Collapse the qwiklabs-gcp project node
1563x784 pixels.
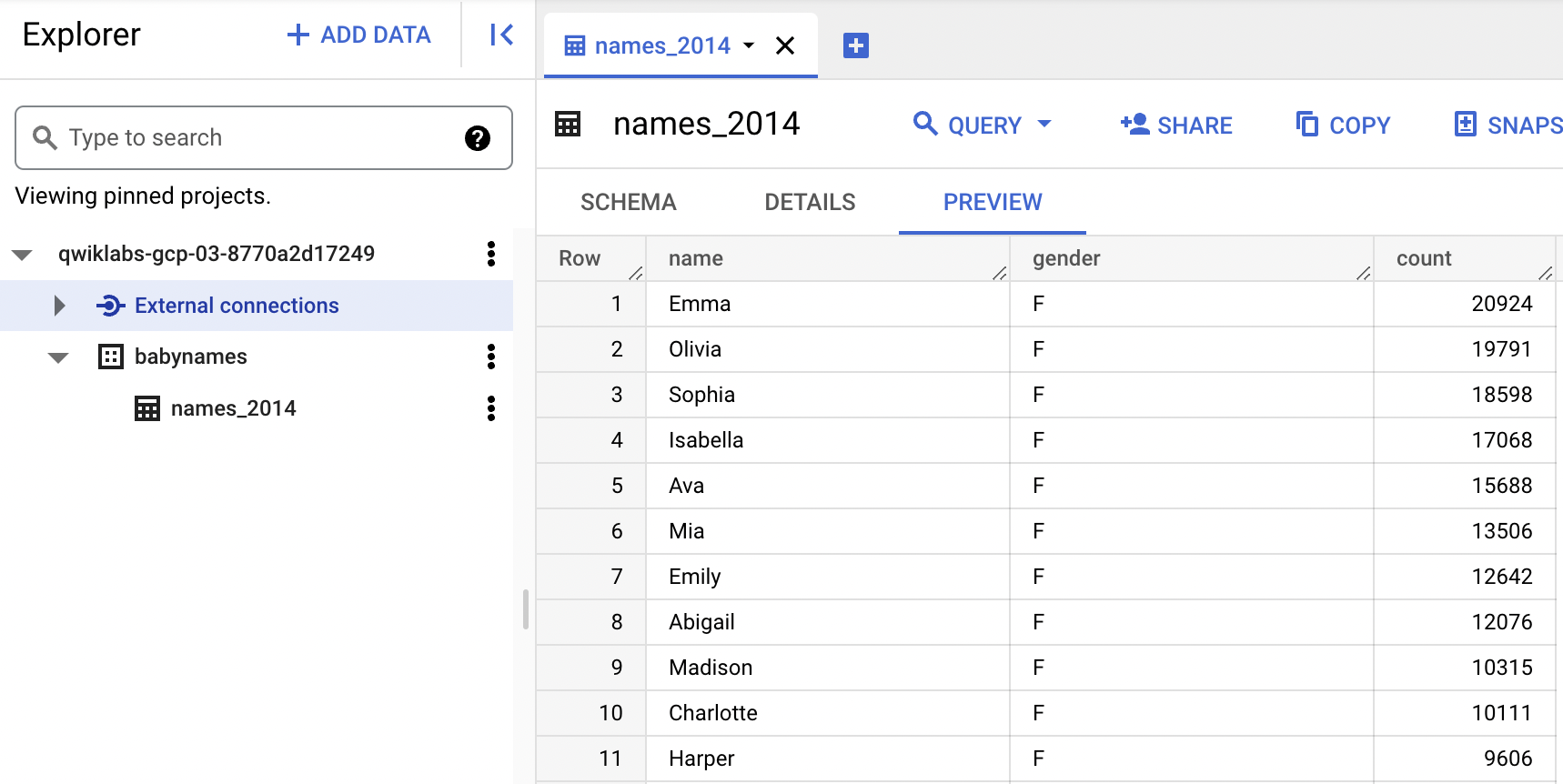point(23,255)
